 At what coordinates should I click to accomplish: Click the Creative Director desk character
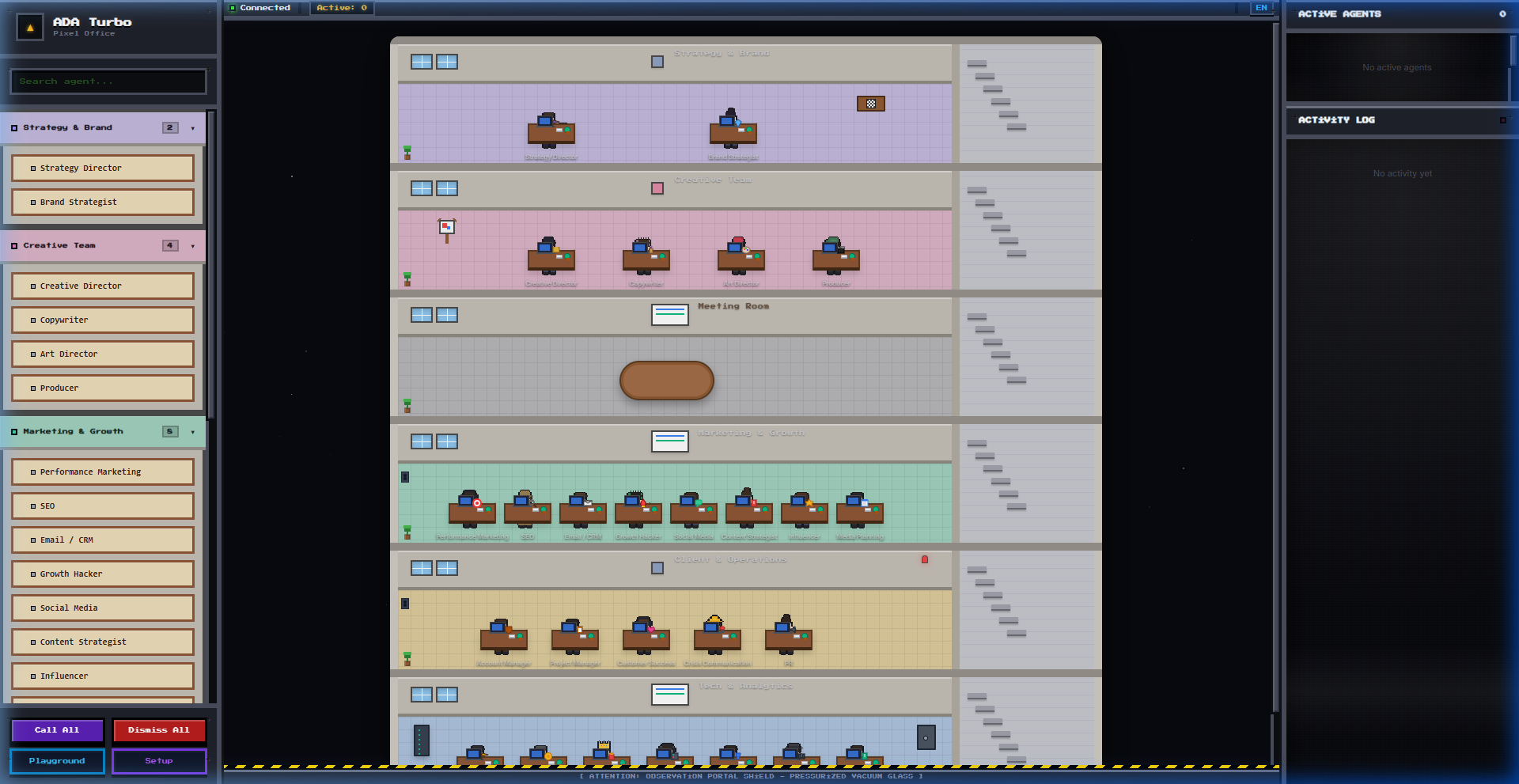[551, 256]
